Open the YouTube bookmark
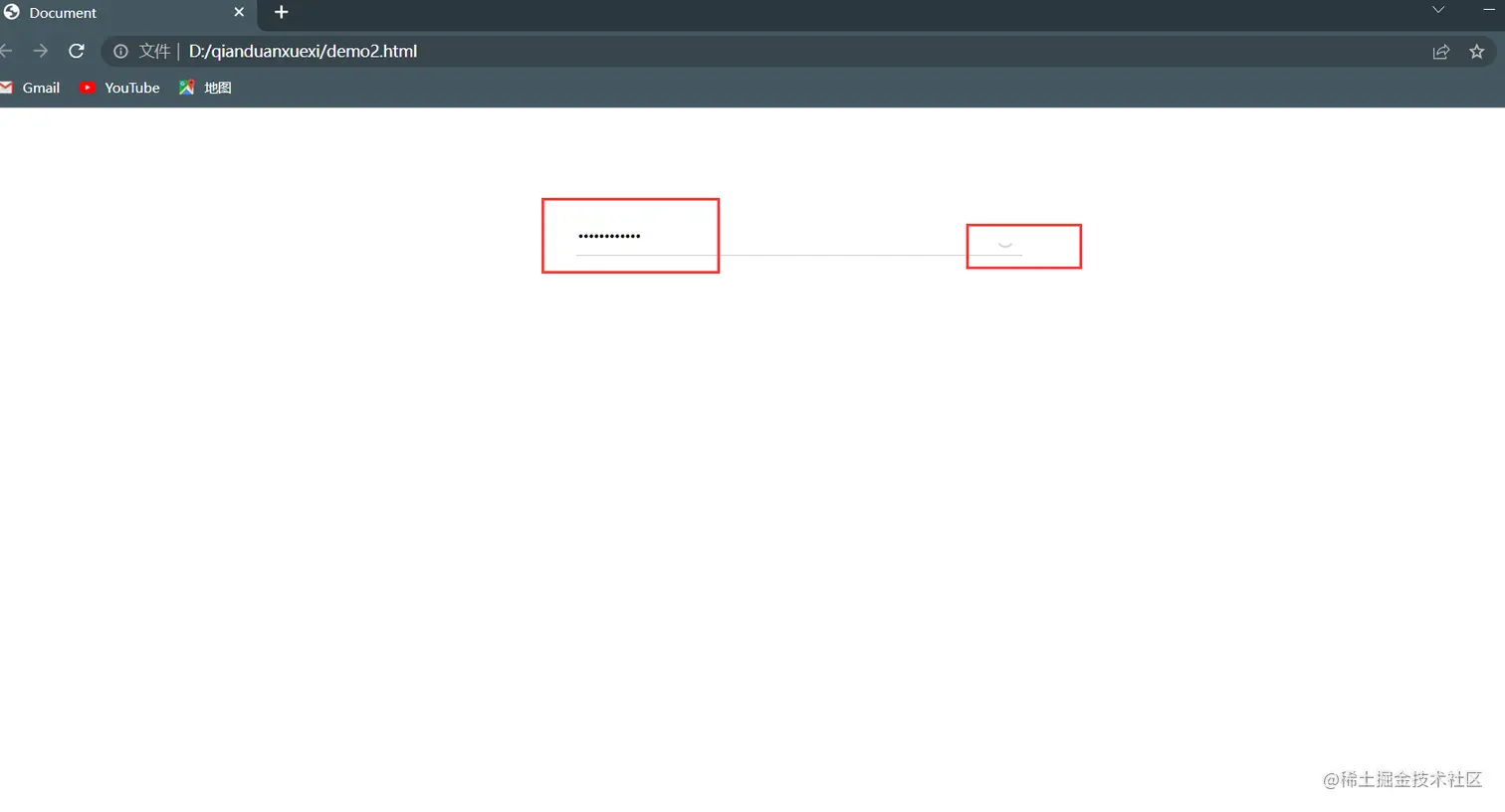The height and width of the screenshot is (812, 1505). point(119,88)
